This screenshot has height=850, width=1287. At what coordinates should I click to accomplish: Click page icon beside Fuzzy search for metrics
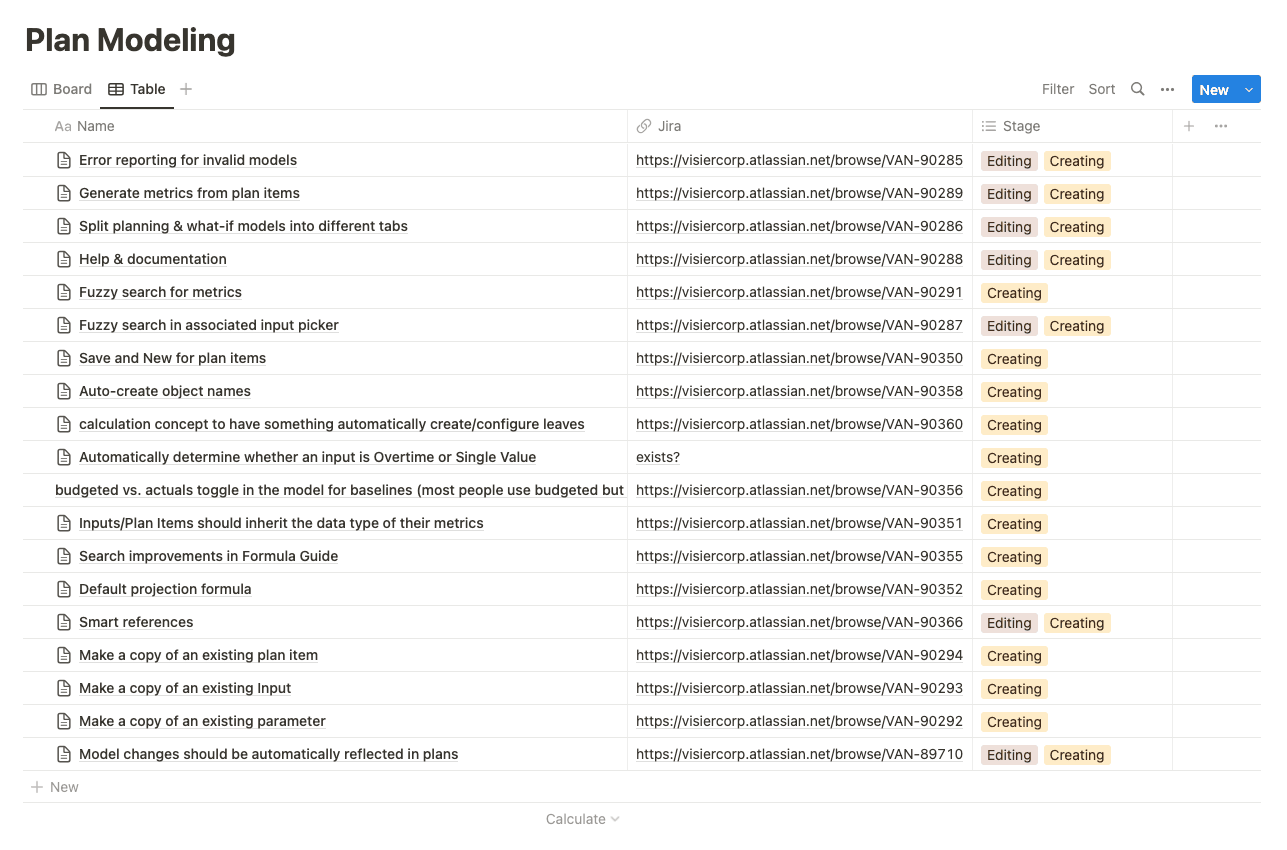click(x=64, y=292)
